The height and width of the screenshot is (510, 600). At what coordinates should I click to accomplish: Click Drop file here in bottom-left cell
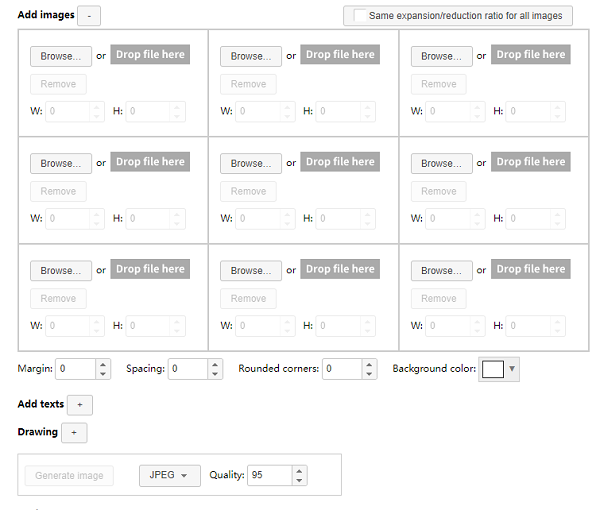click(150, 269)
